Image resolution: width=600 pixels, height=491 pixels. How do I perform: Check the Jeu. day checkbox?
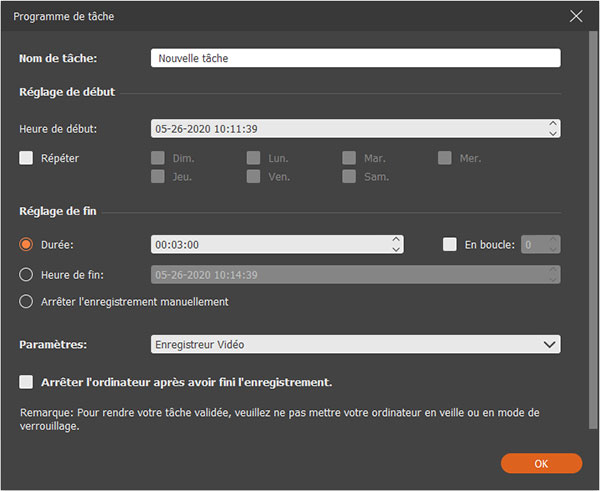(157, 177)
